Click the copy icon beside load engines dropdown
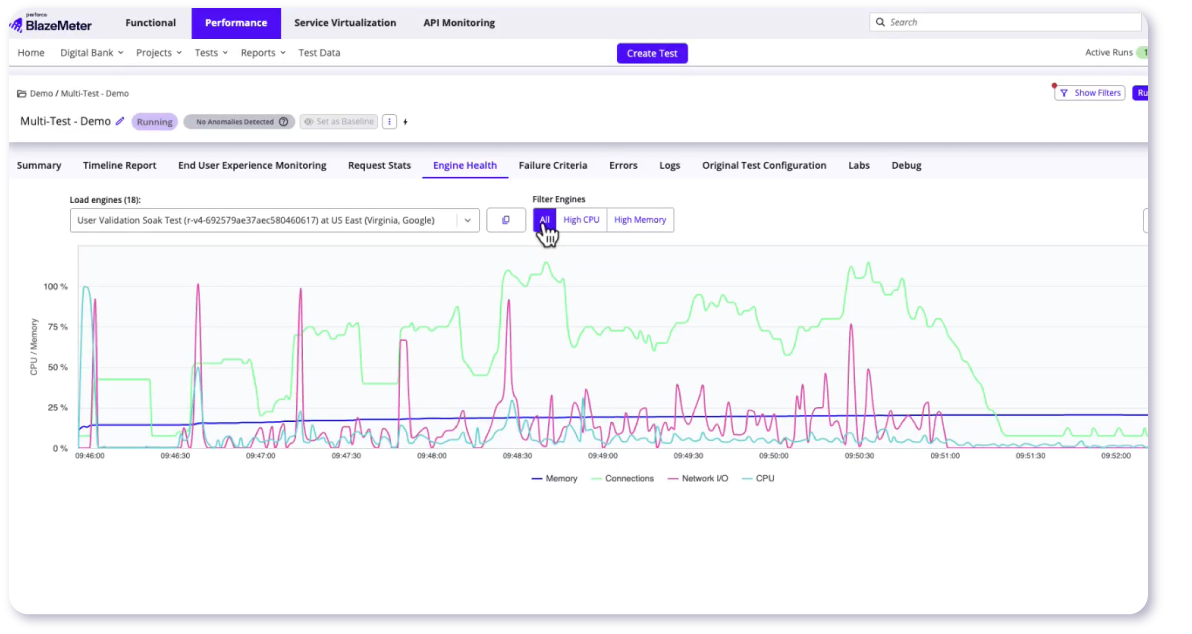The height and width of the screenshot is (634, 1192). coord(506,220)
